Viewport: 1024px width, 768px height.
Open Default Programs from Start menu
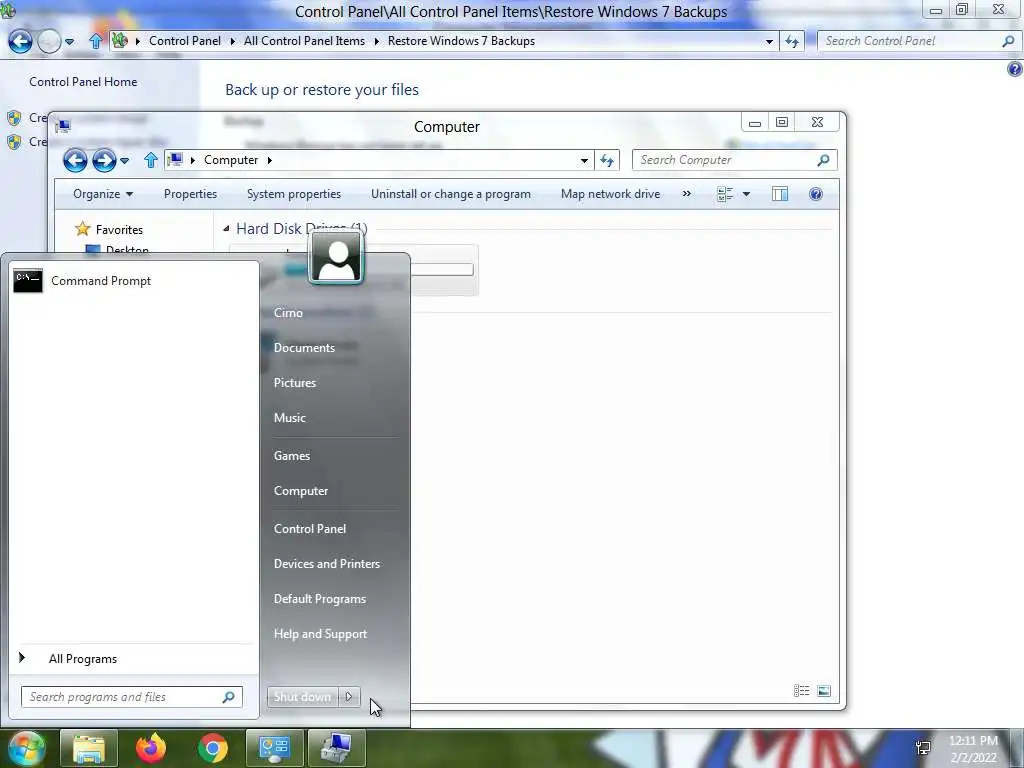(319, 599)
